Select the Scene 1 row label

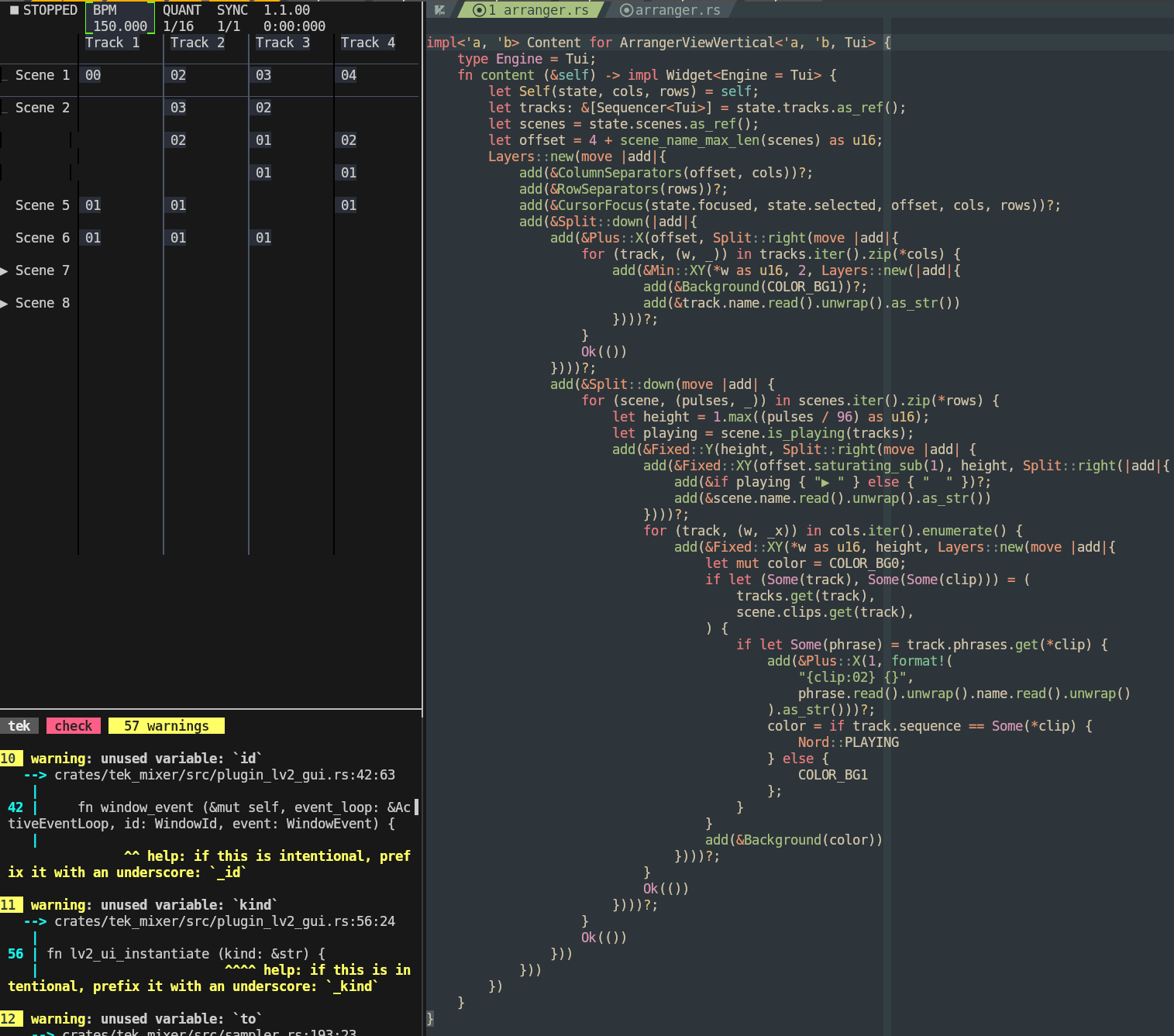43,75
